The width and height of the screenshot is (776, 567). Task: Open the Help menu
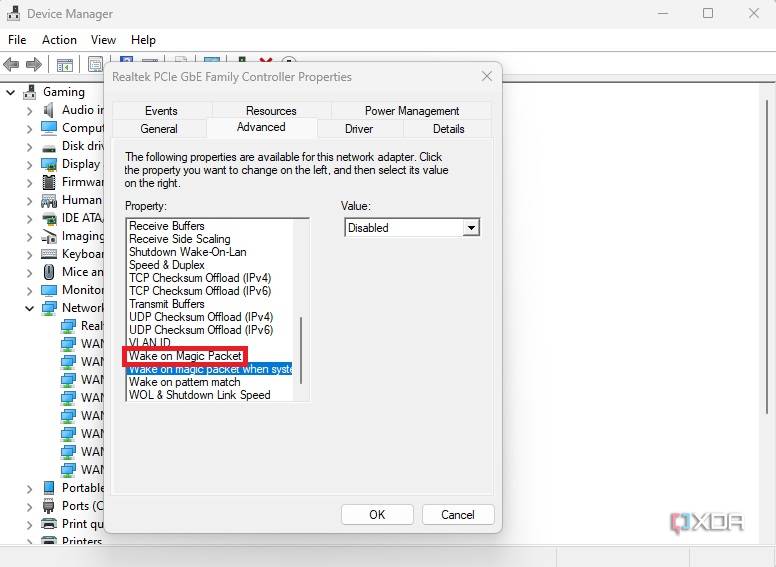pyautogui.click(x=143, y=40)
